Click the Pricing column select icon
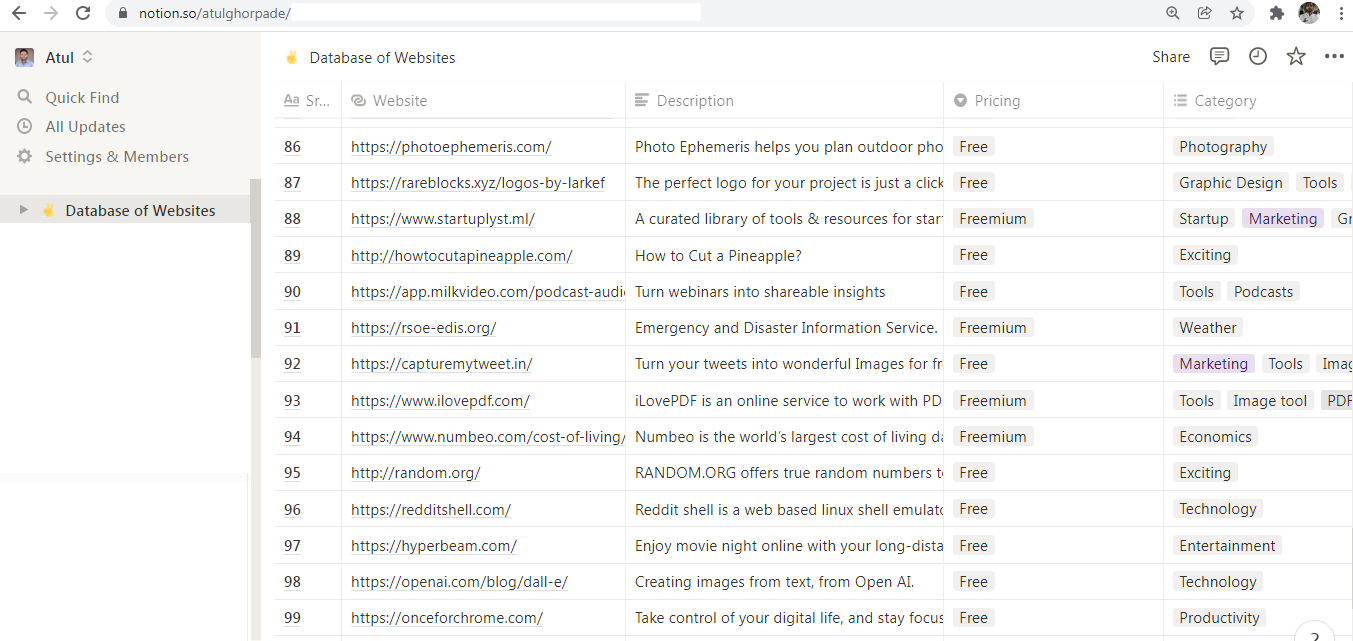Screen dimensions: 1353x641 [961, 100]
